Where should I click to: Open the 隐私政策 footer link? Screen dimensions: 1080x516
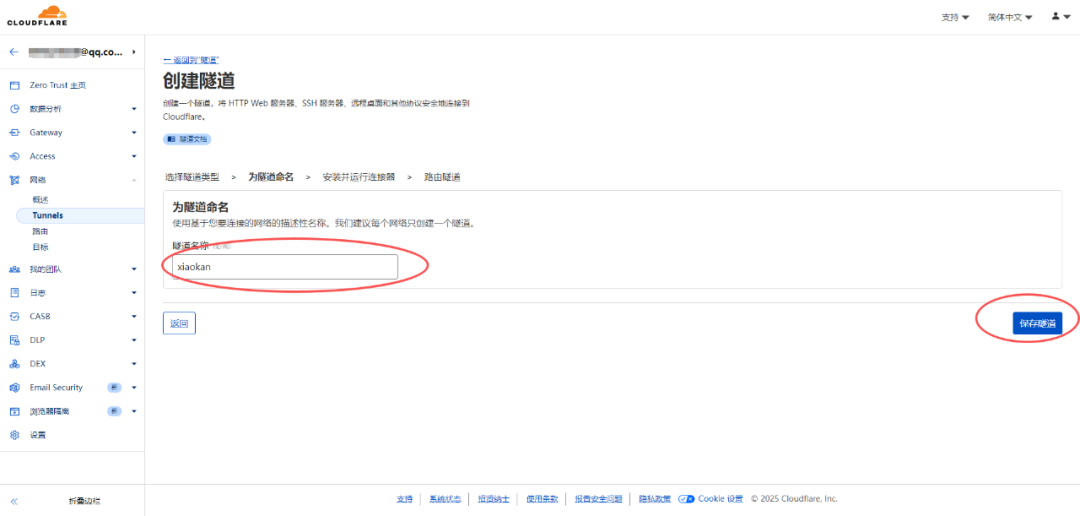[654, 499]
